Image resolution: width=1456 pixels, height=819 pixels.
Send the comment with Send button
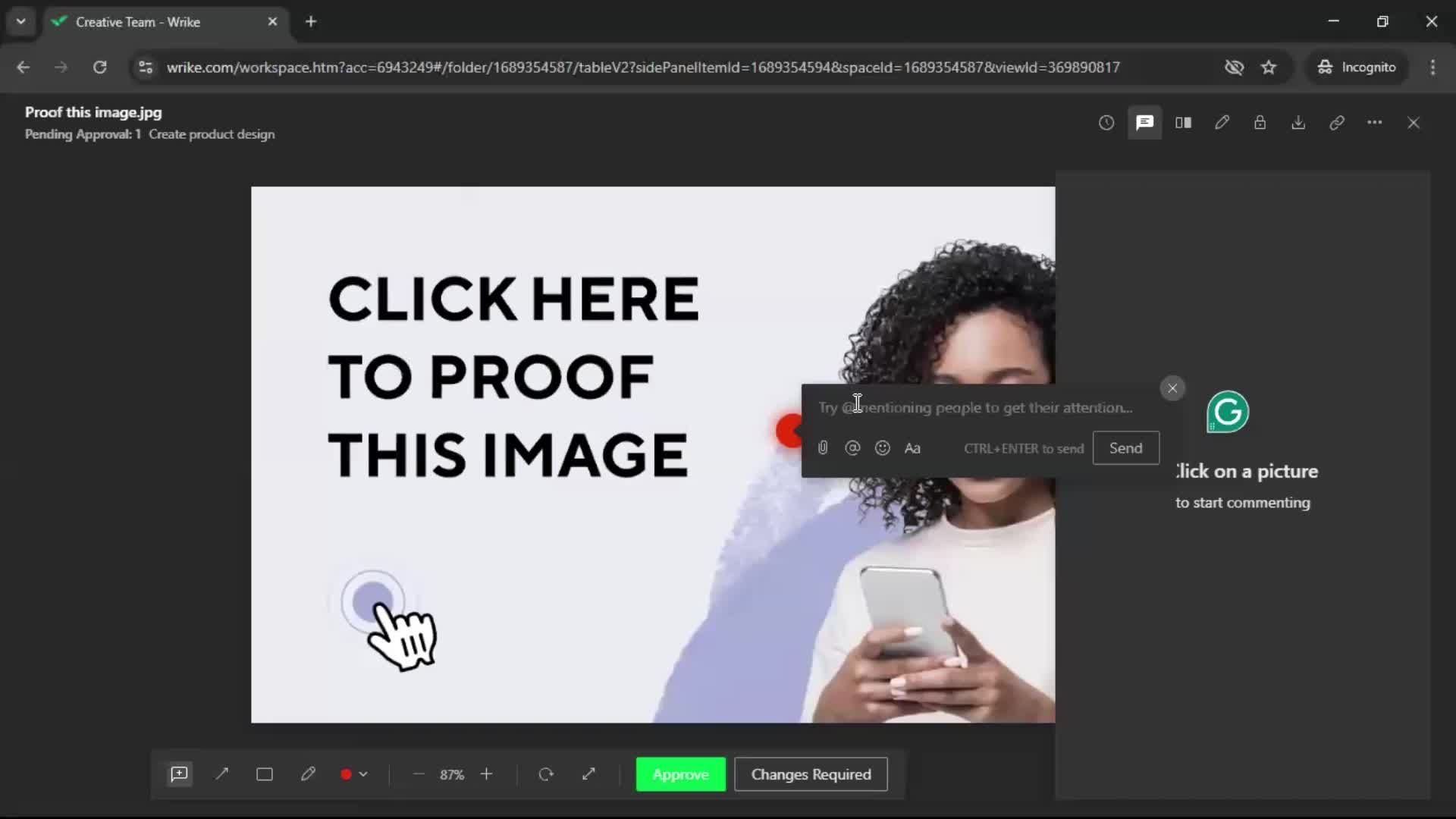click(1126, 448)
